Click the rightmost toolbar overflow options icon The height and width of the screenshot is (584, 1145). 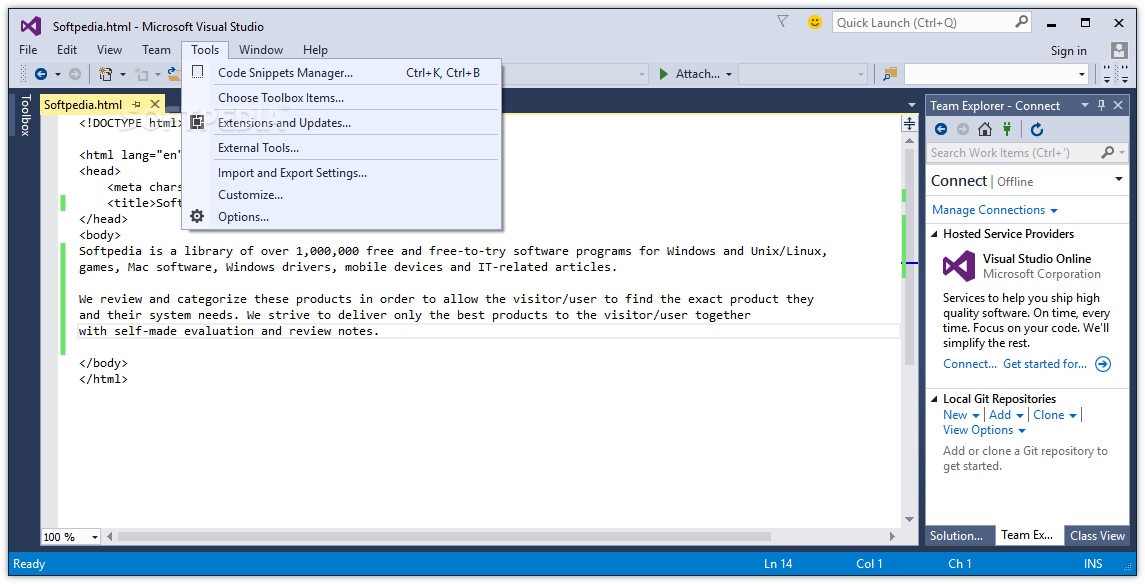(1125, 74)
